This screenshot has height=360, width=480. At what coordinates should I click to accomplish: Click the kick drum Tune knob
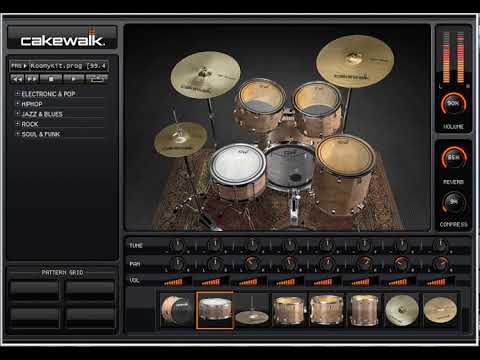click(177, 246)
